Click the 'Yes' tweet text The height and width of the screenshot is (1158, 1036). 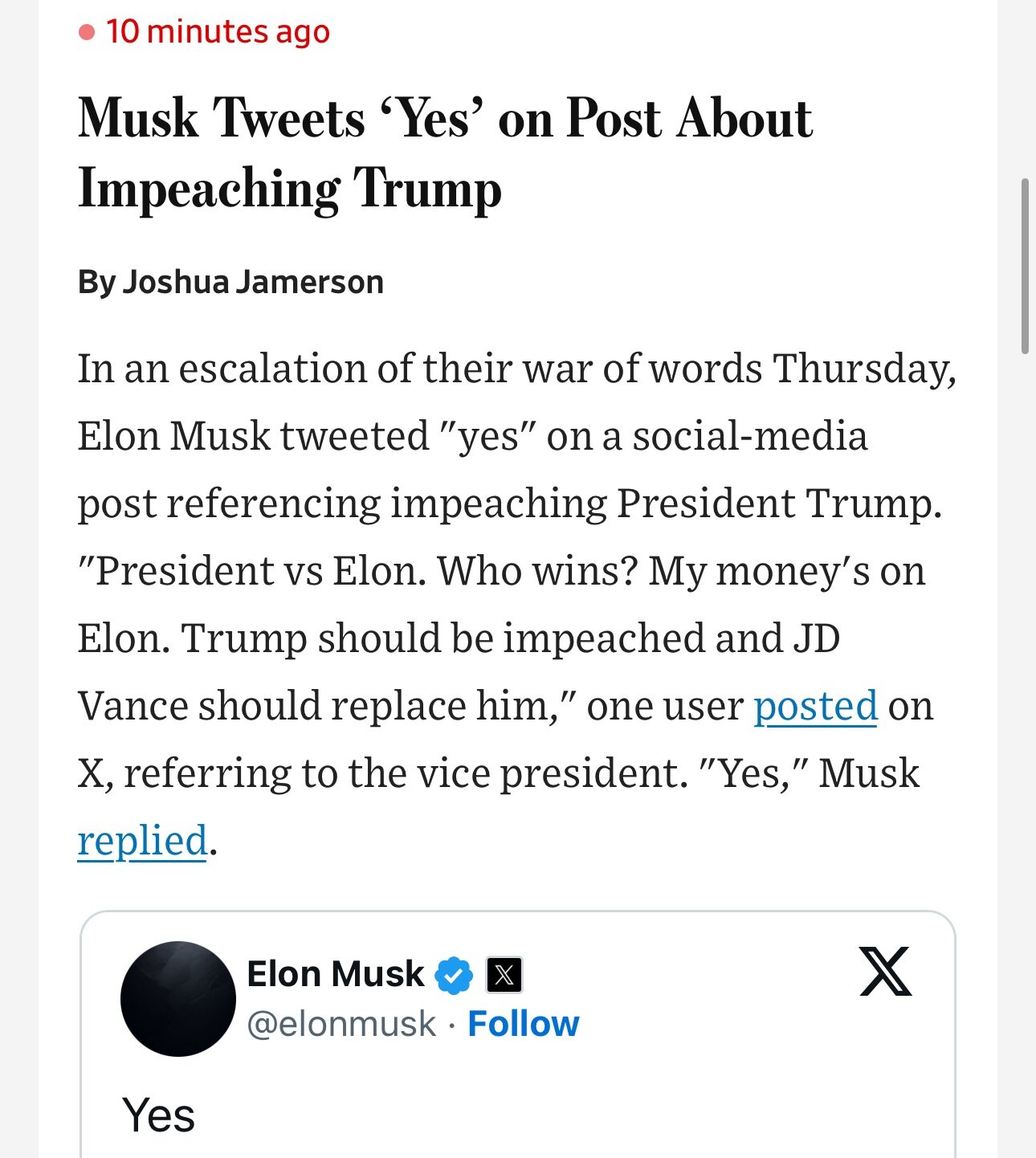[x=158, y=1115]
